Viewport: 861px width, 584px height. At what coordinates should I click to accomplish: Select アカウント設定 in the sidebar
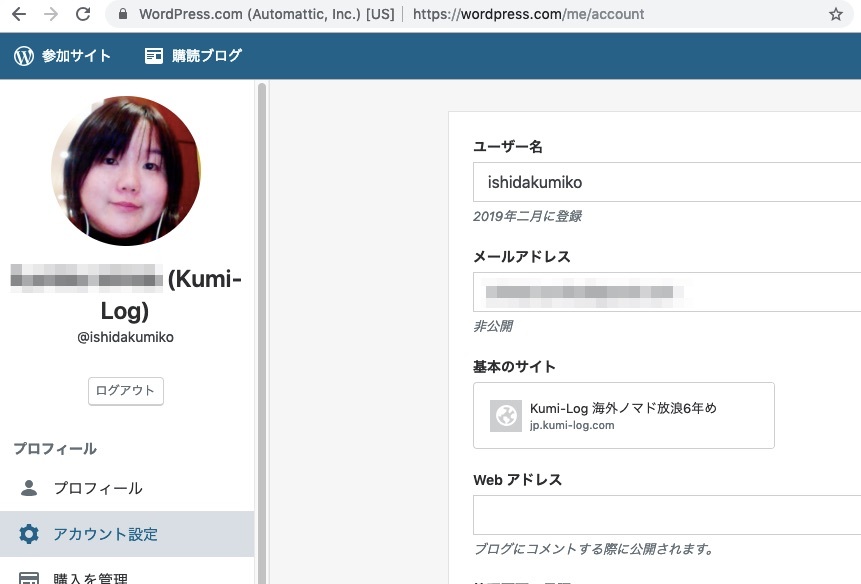pos(127,534)
